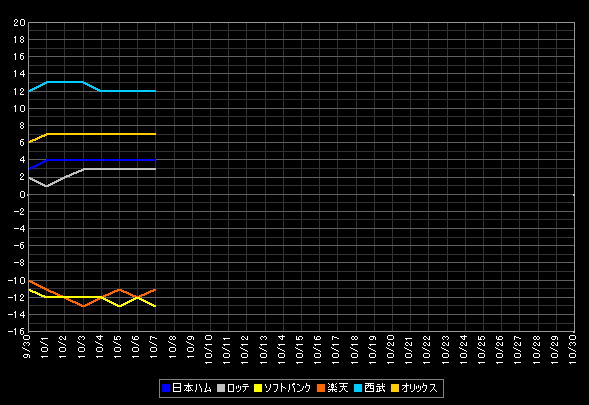
Task: Select the ロッテ legend label
Action: (x=238, y=388)
